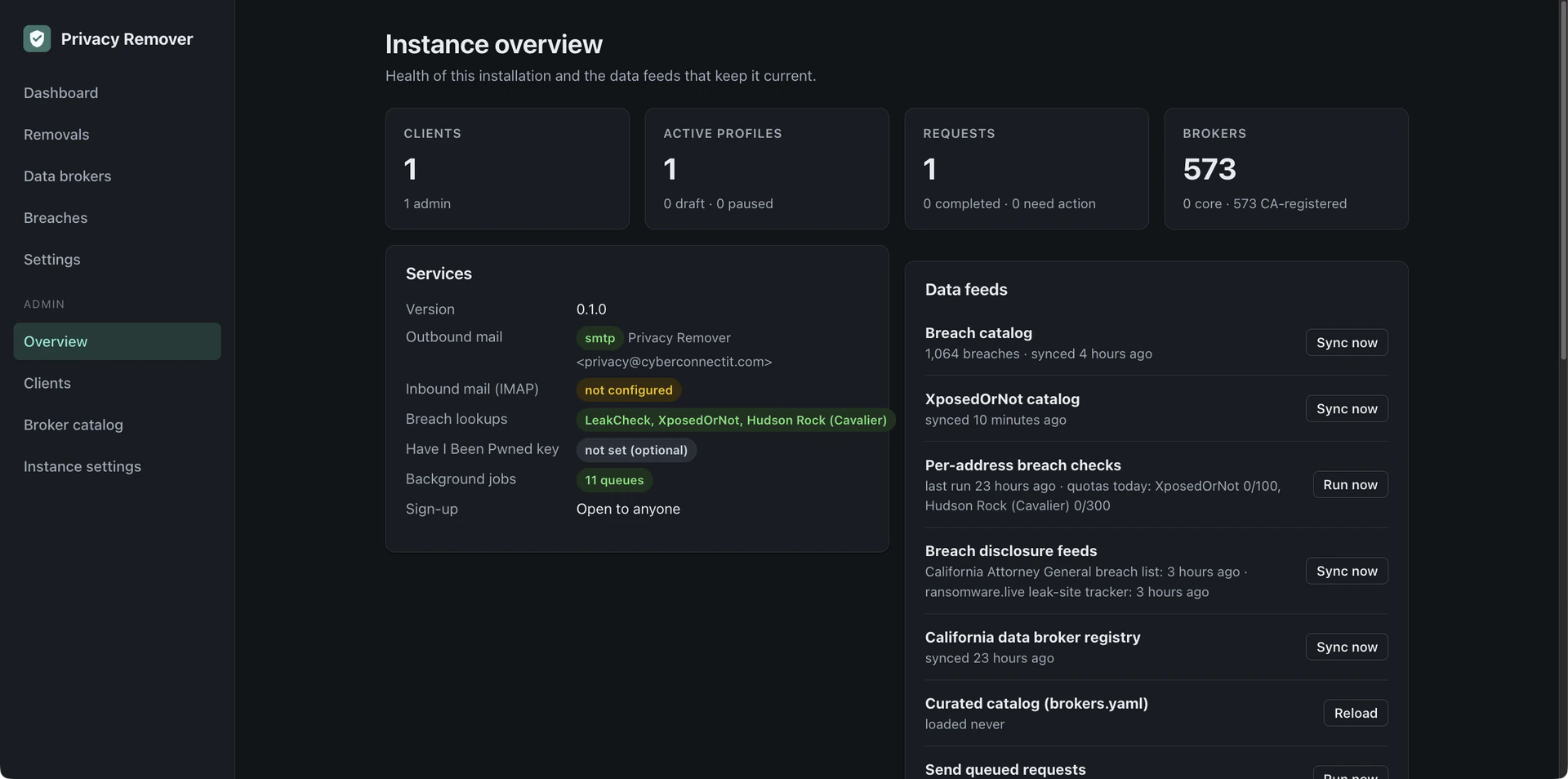Open the Clients admin page
This screenshot has height=779, width=1568.
tap(47, 383)
